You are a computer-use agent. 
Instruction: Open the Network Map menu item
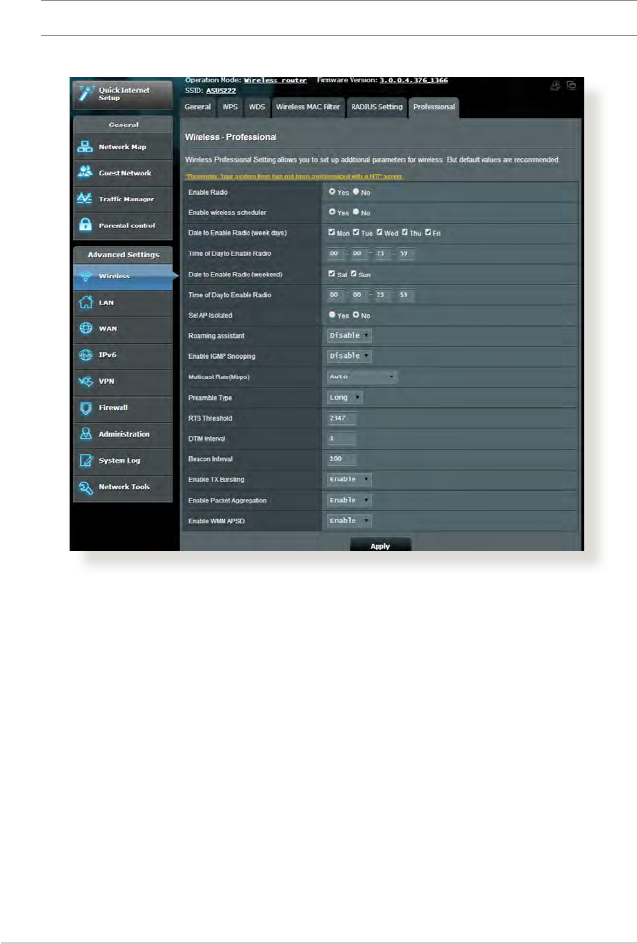tap(123, 146)
